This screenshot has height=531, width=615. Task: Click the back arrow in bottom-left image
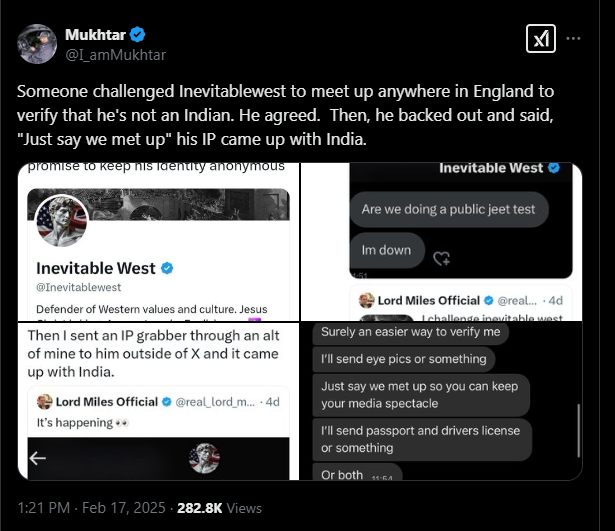(37, 458)
